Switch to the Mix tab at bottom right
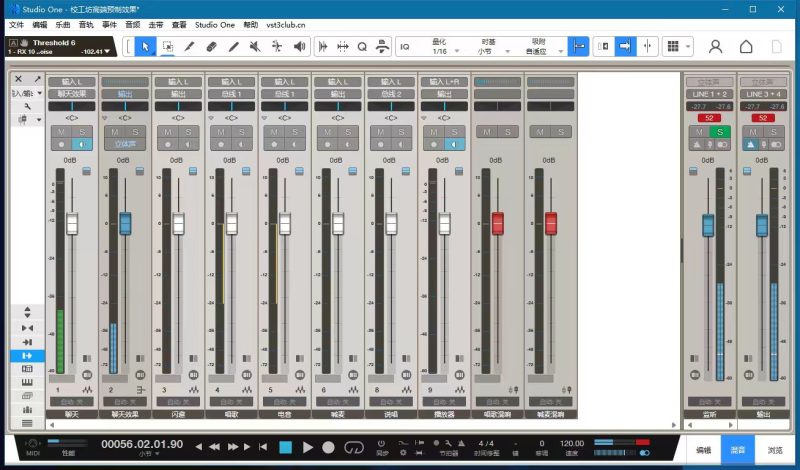Screen dimensions: 800x470 737,450
